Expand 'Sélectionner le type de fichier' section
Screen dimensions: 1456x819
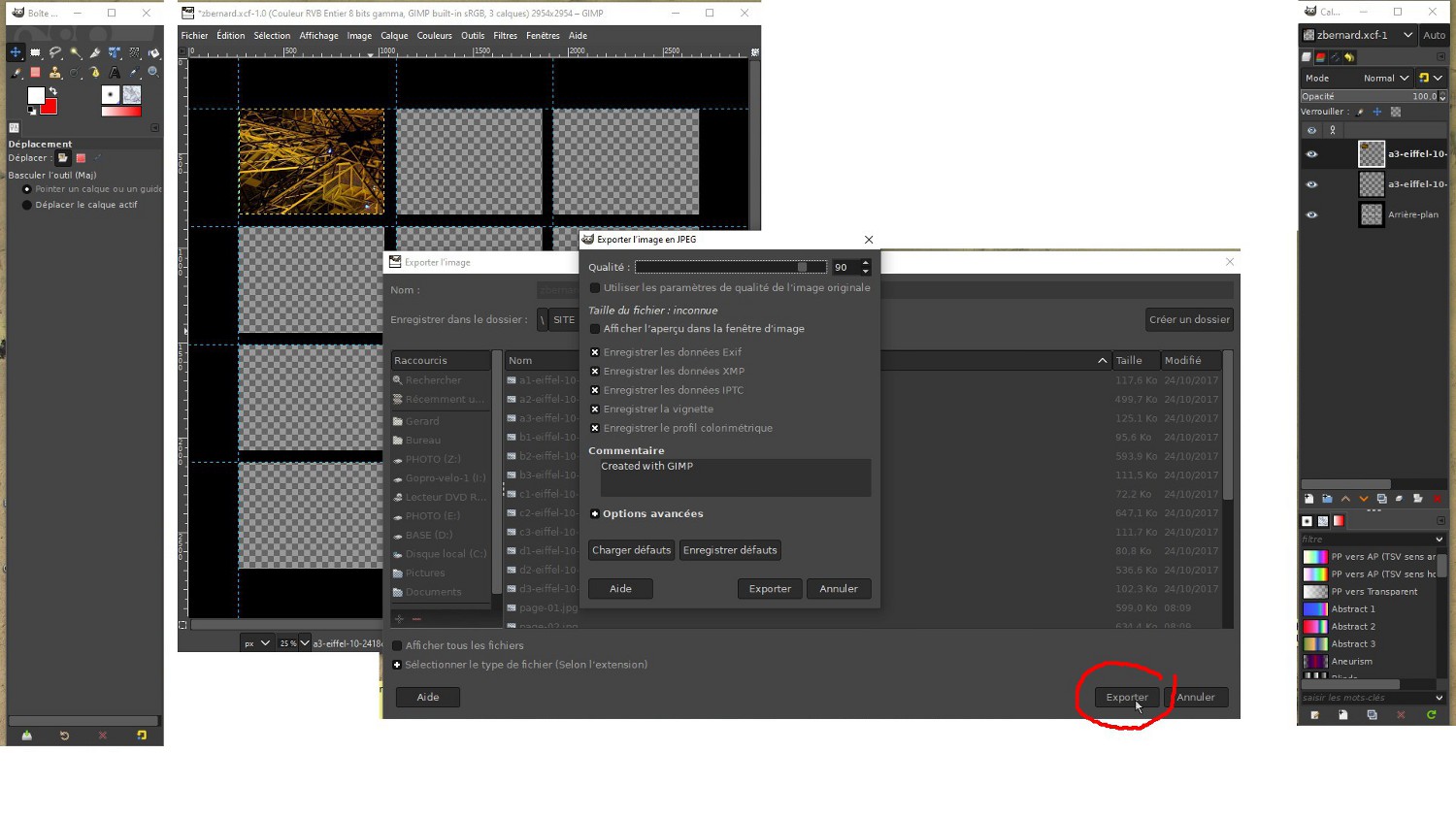397,665
